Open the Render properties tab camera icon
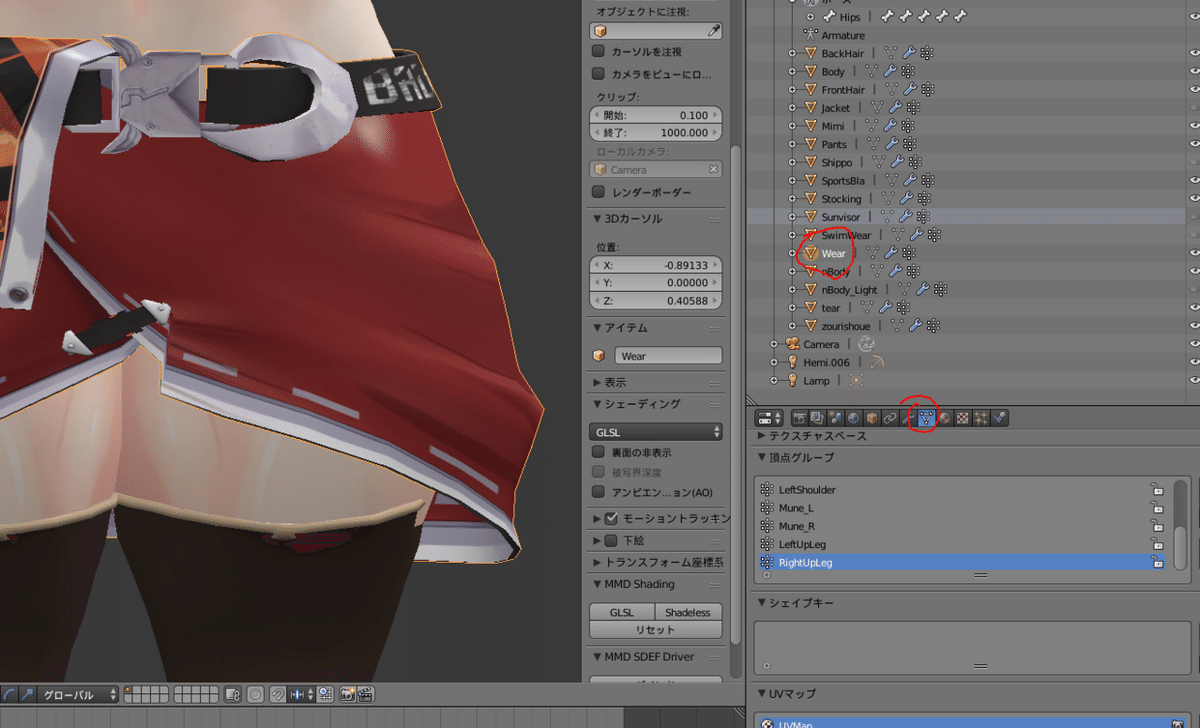The height and width of the screenshot is (728, 1200). (x=799, y=418)
